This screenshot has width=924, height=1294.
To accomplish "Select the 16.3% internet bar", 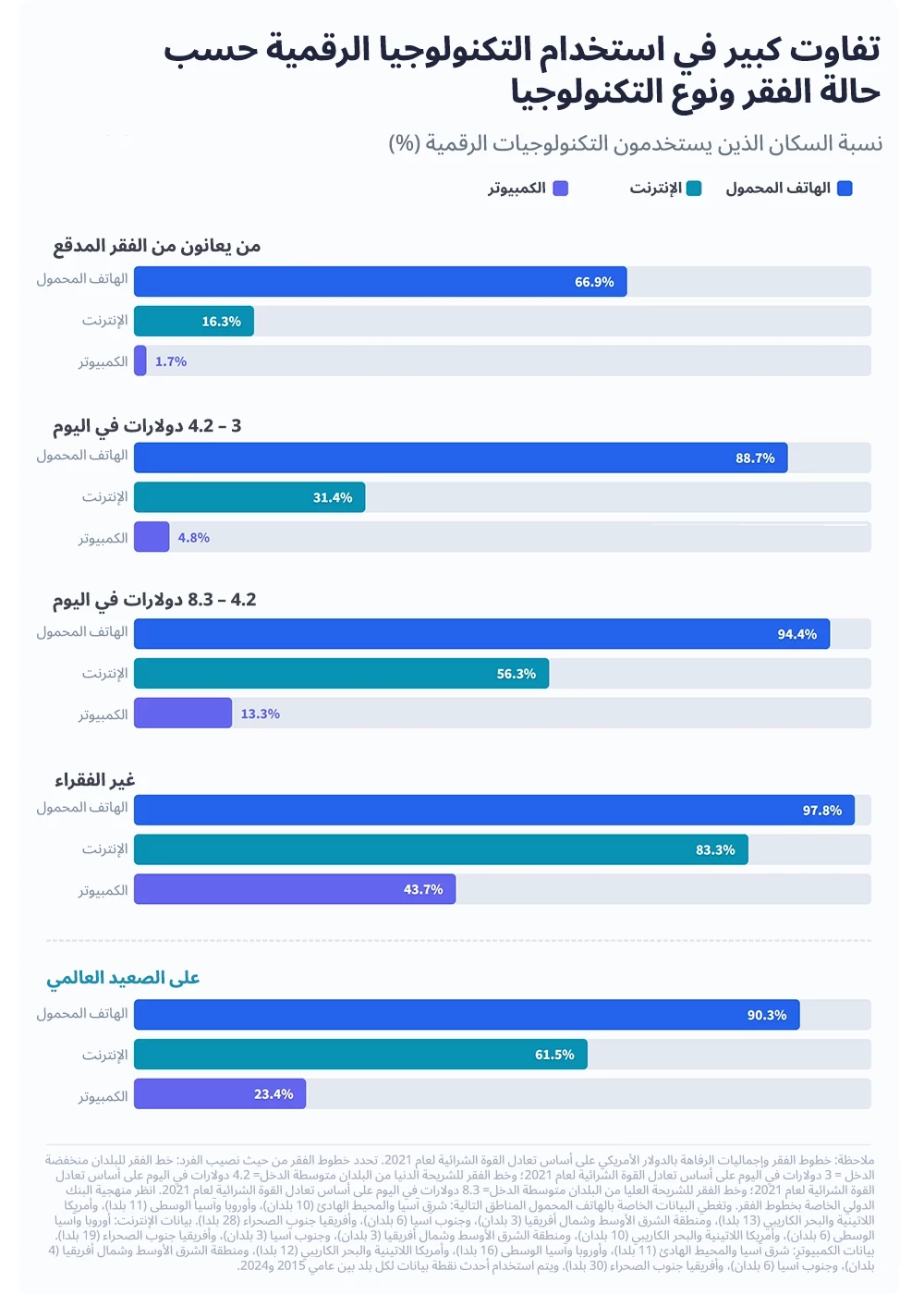I will [x=194, y=322].
